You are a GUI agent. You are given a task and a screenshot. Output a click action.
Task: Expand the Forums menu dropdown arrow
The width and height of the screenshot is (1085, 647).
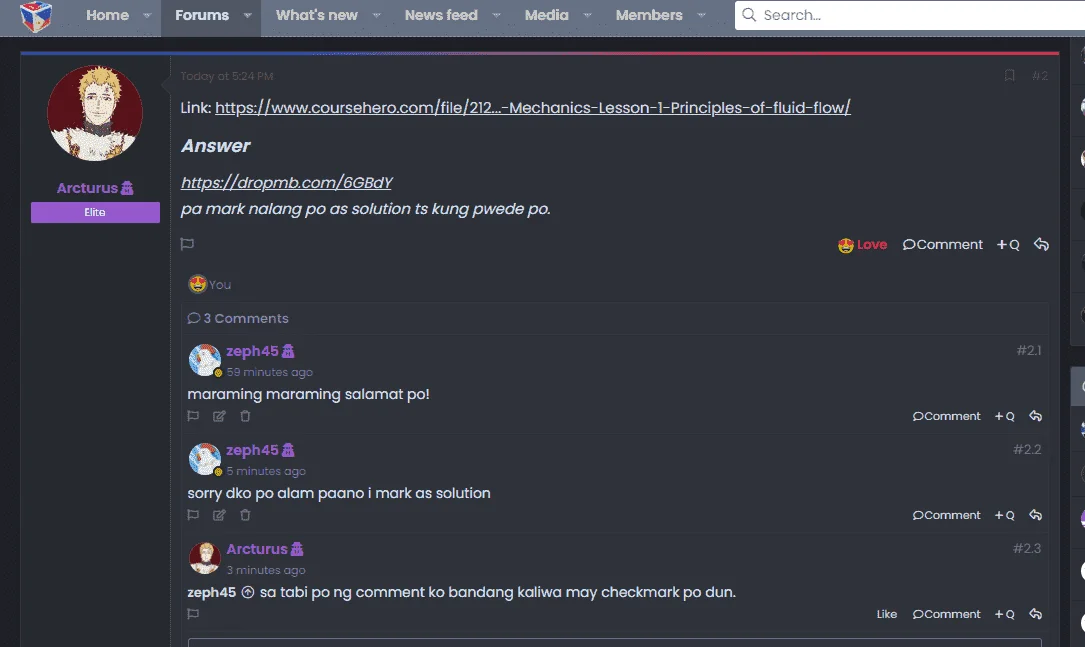click(x=247, y=15)
